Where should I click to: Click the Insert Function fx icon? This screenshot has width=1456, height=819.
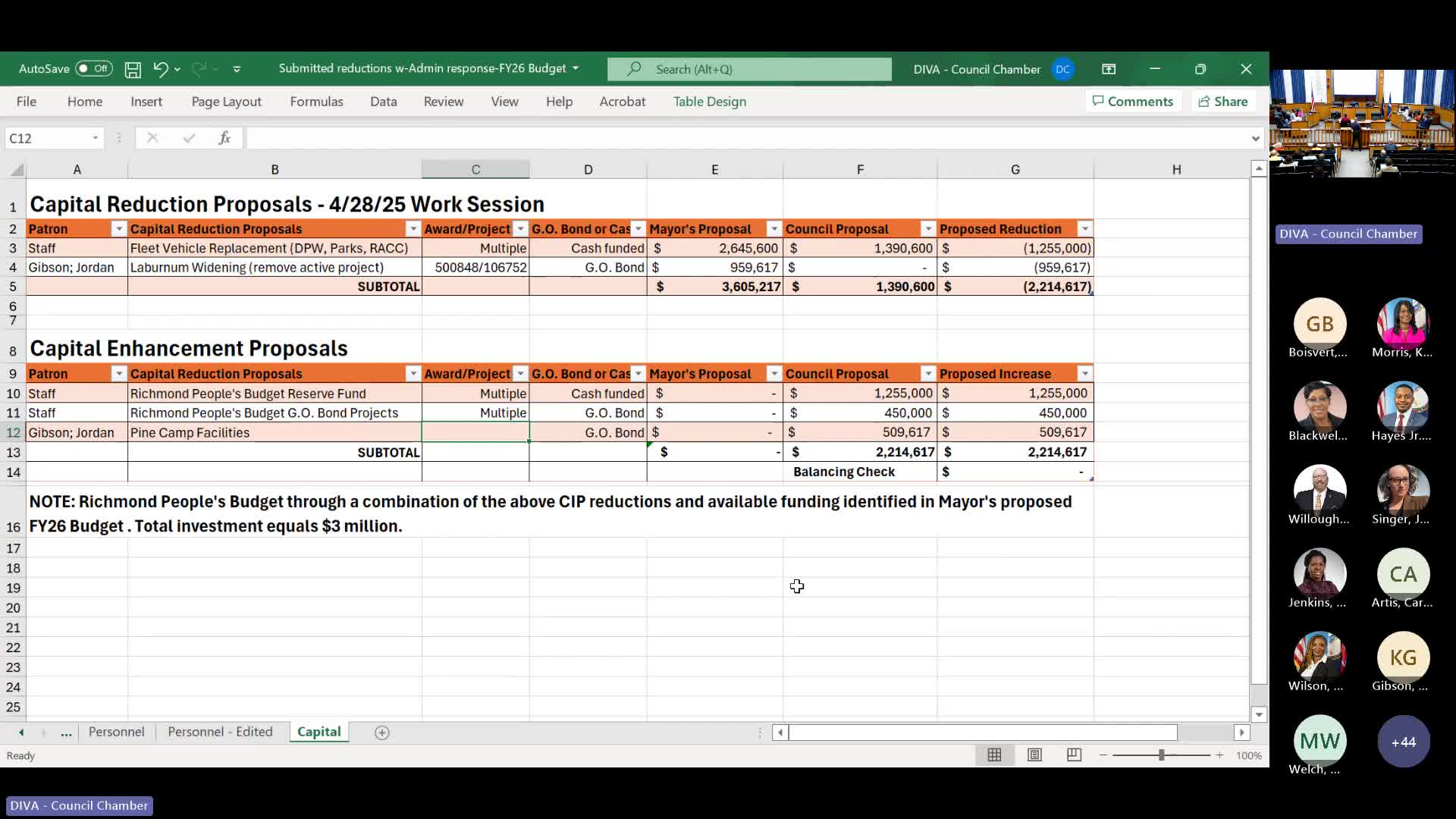point(224,138)
